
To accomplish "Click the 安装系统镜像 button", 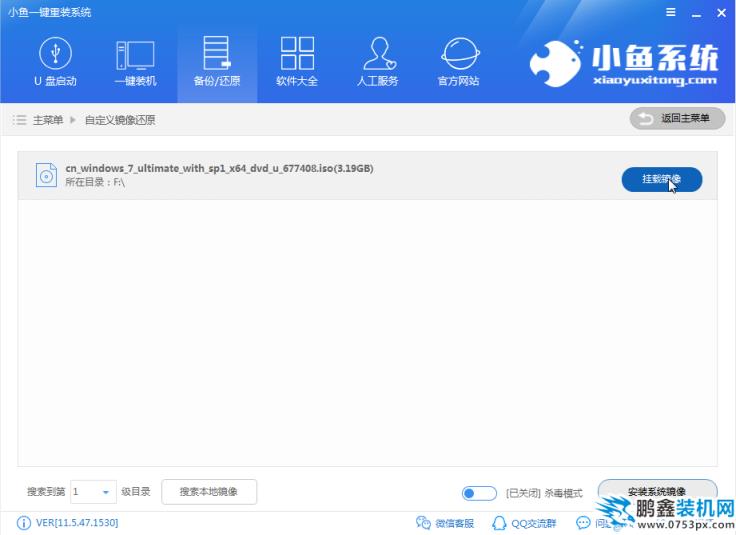I will 657,491.
